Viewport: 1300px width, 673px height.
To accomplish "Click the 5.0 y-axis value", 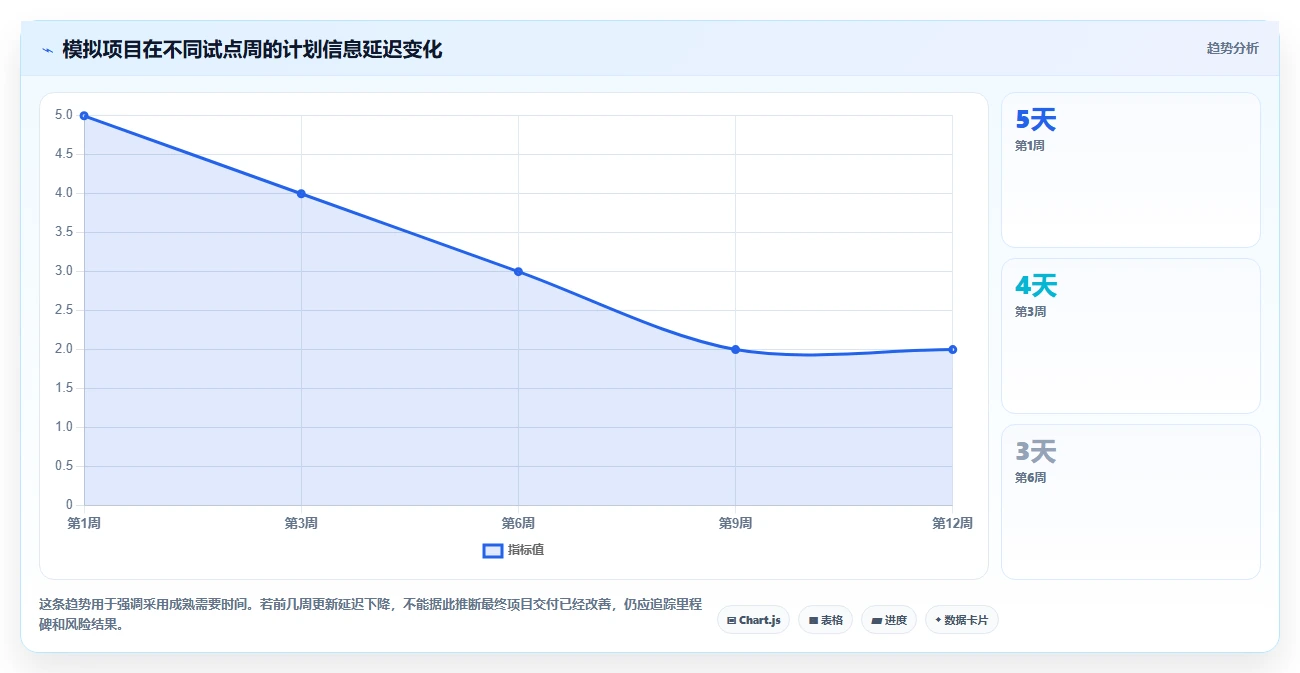I will [64, 115].
